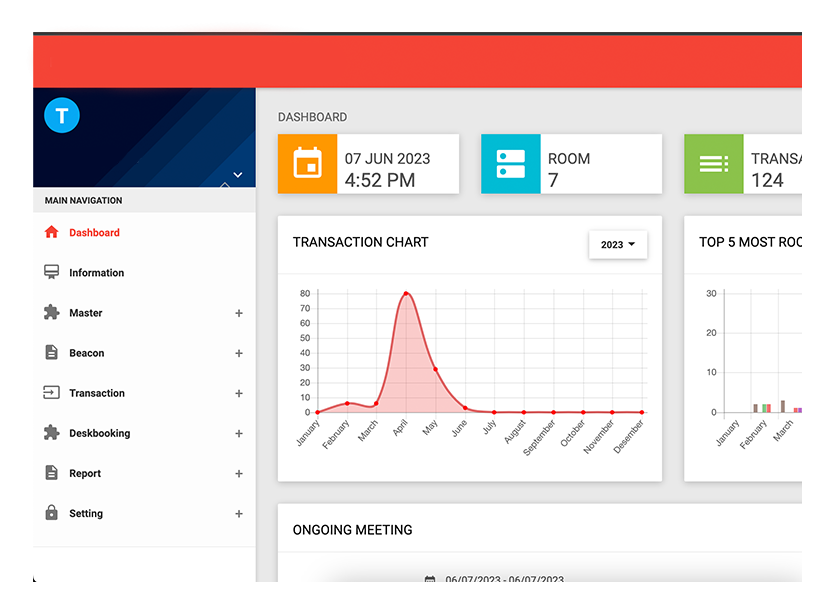Click the home icon beside Dashboard
The height and width of the screenshot is (614, 833).
tap(52, 232)
